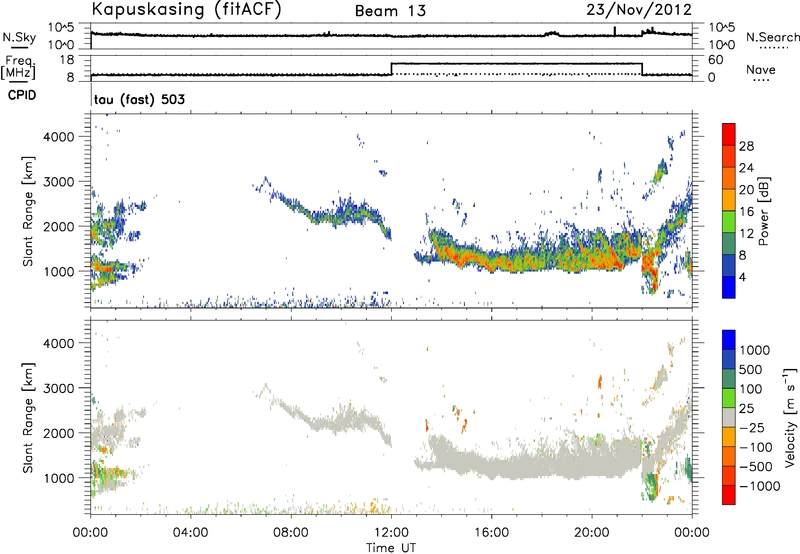Screen dimensions: 800x554
Task: Select the CPID row label
Action: [22, 95]
